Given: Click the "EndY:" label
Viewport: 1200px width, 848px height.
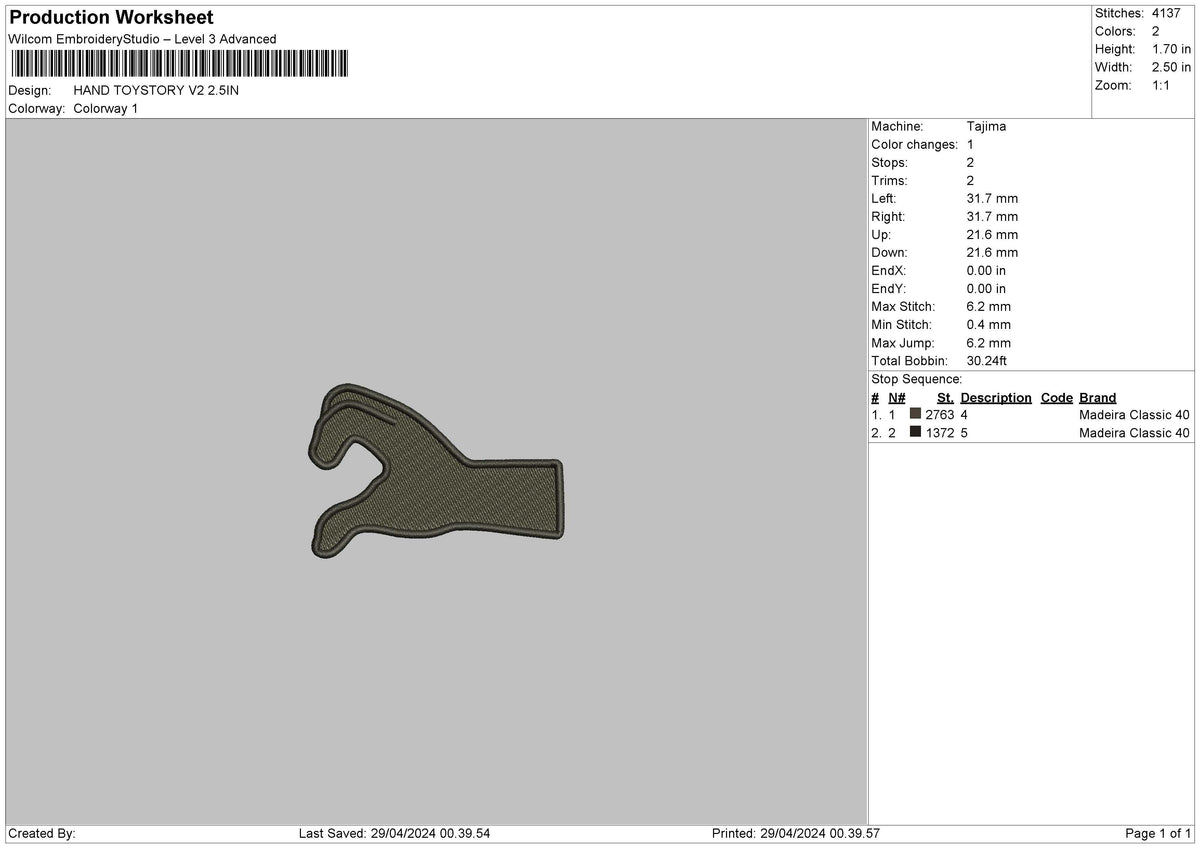Looking at the screenshot, I should pos(889,288).
